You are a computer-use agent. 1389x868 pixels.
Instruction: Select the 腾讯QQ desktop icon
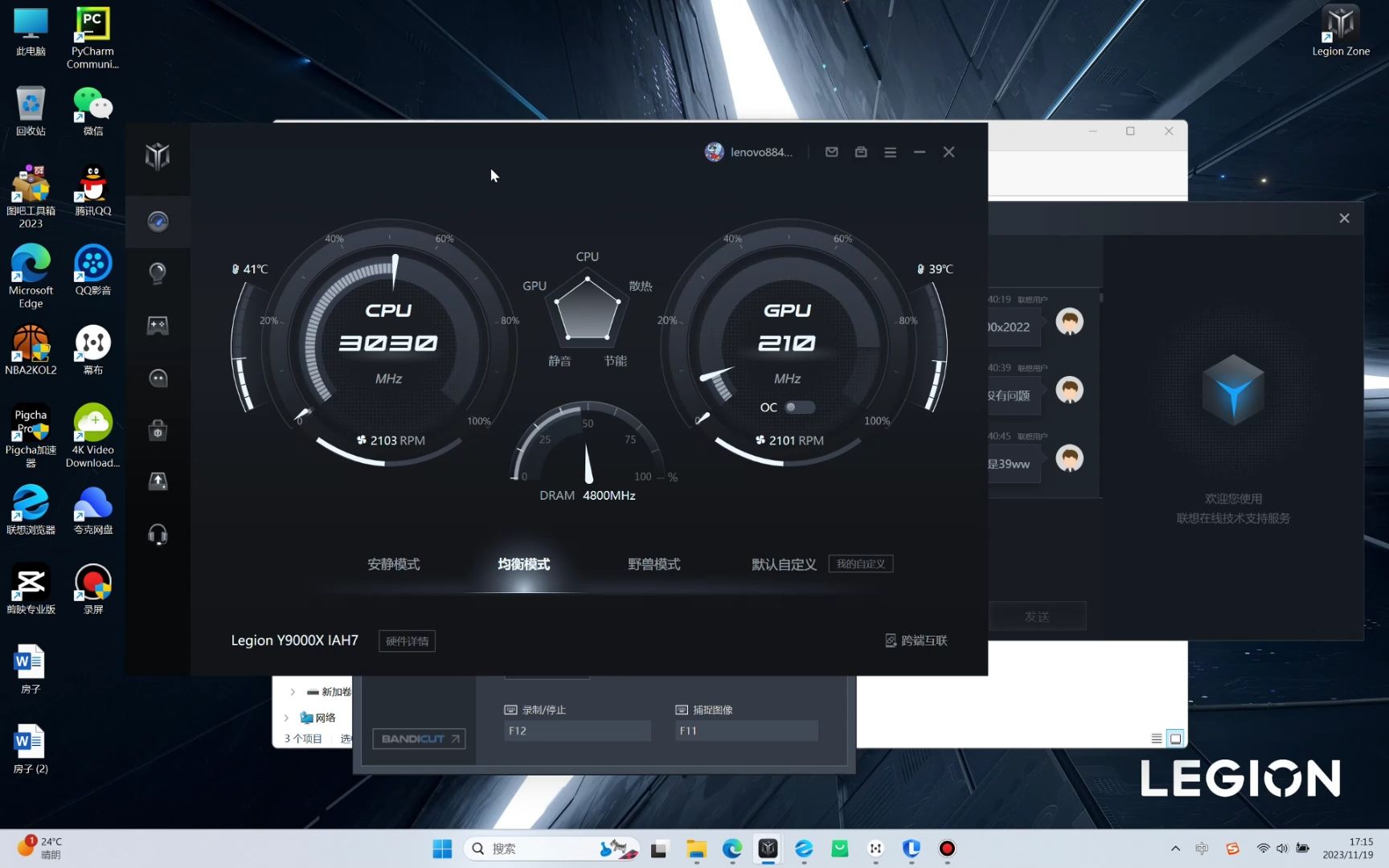[x=92, y=190]
